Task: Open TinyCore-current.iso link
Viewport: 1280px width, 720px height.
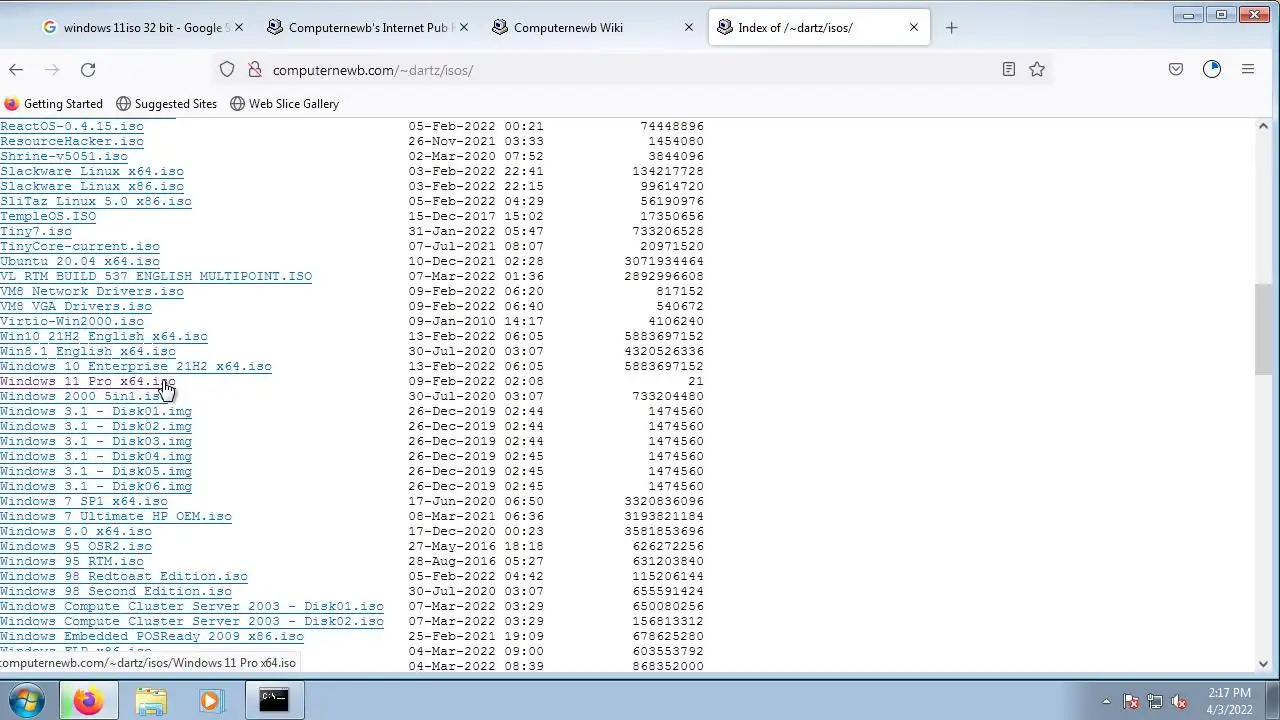Action: point(80,246)
